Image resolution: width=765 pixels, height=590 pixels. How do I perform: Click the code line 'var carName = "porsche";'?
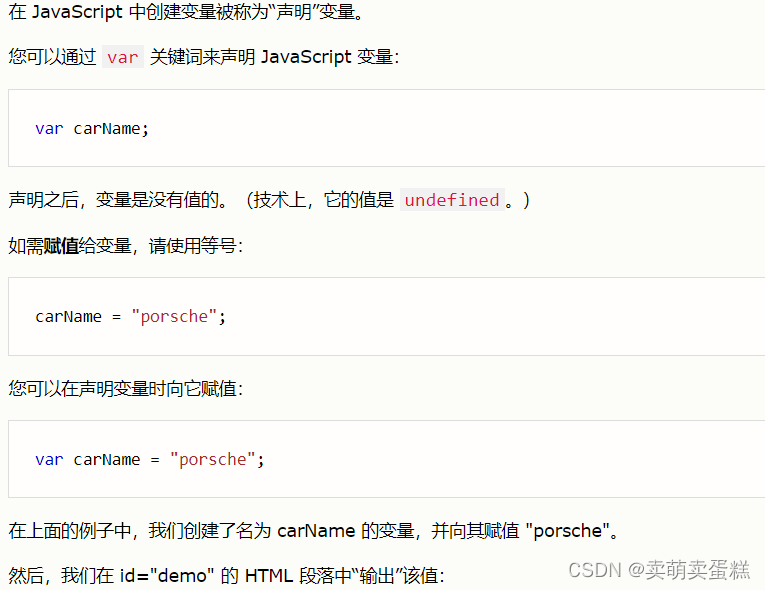click(x=150, y=459)
